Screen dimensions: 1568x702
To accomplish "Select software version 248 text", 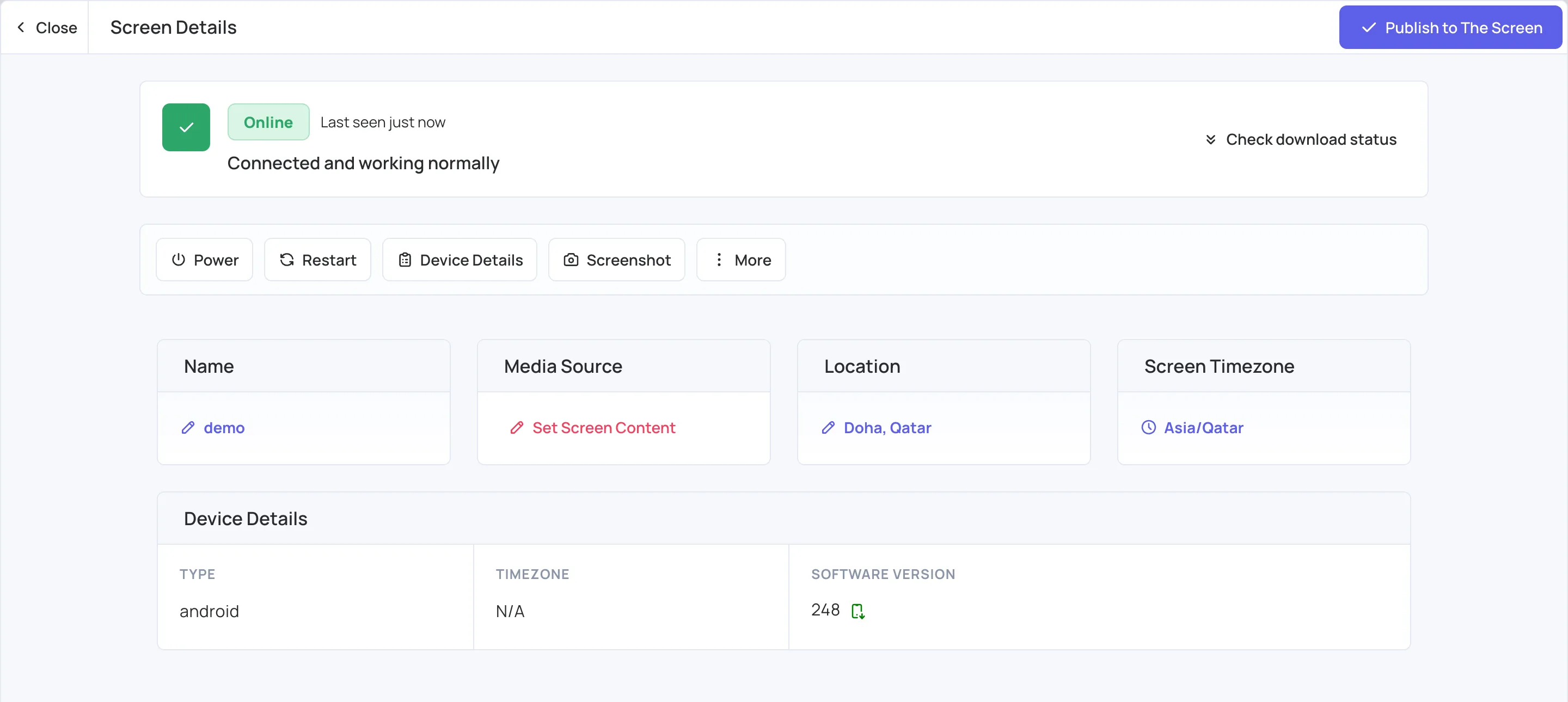I will coord(825,609).
